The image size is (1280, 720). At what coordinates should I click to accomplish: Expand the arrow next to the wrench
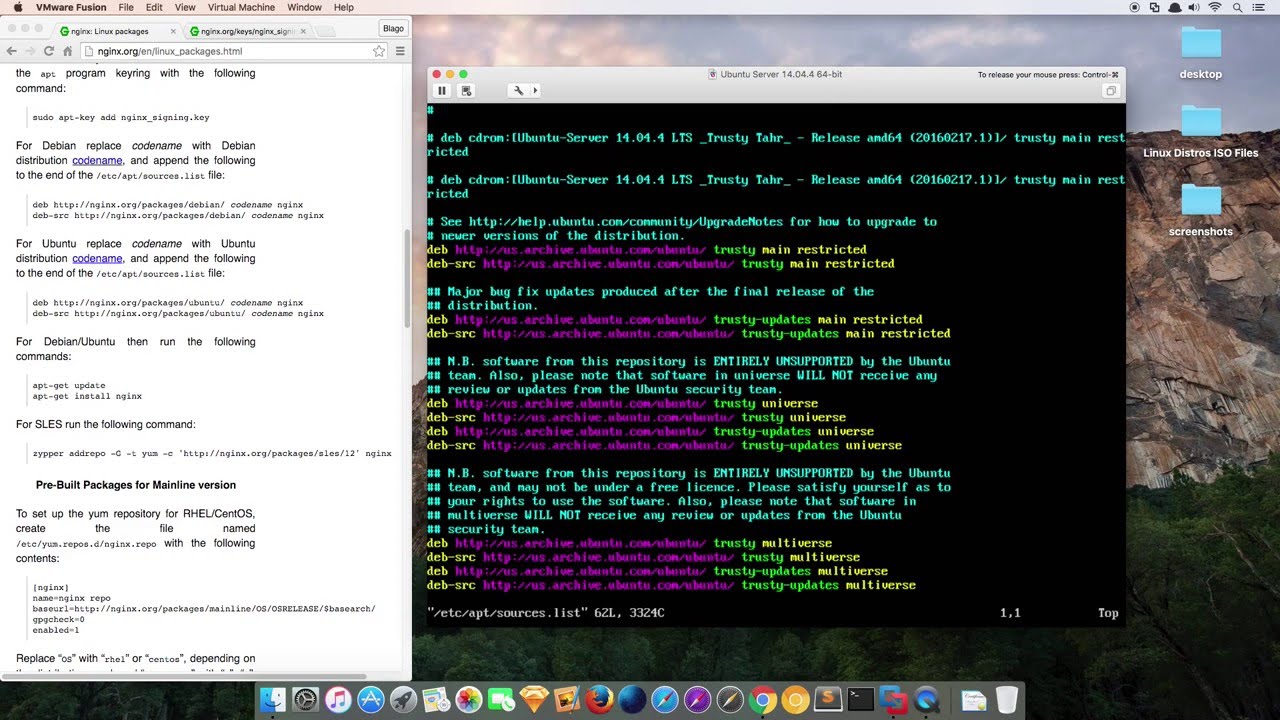click(535, 91)
